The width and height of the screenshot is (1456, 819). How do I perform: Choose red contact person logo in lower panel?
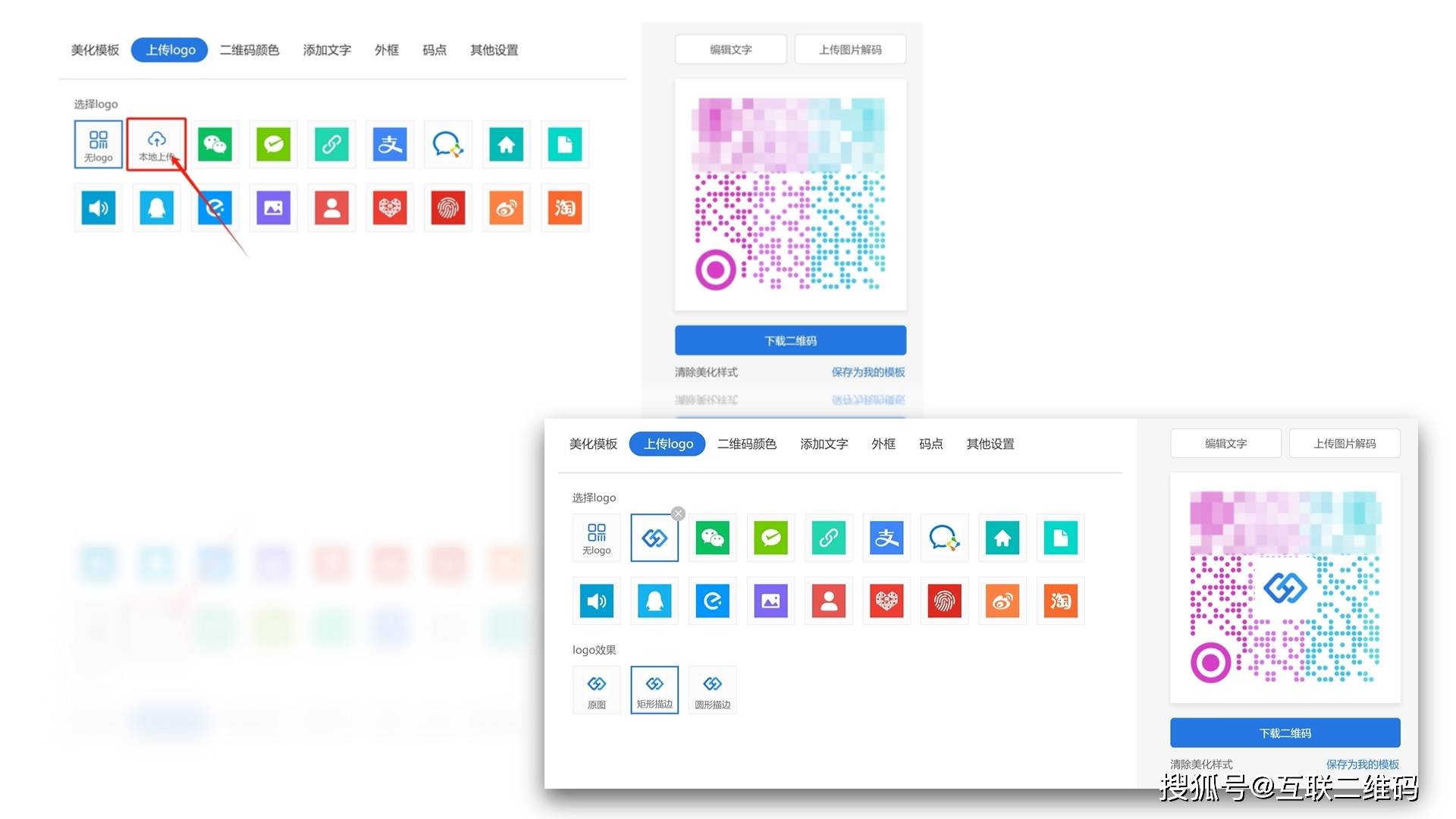pos(829,601)
